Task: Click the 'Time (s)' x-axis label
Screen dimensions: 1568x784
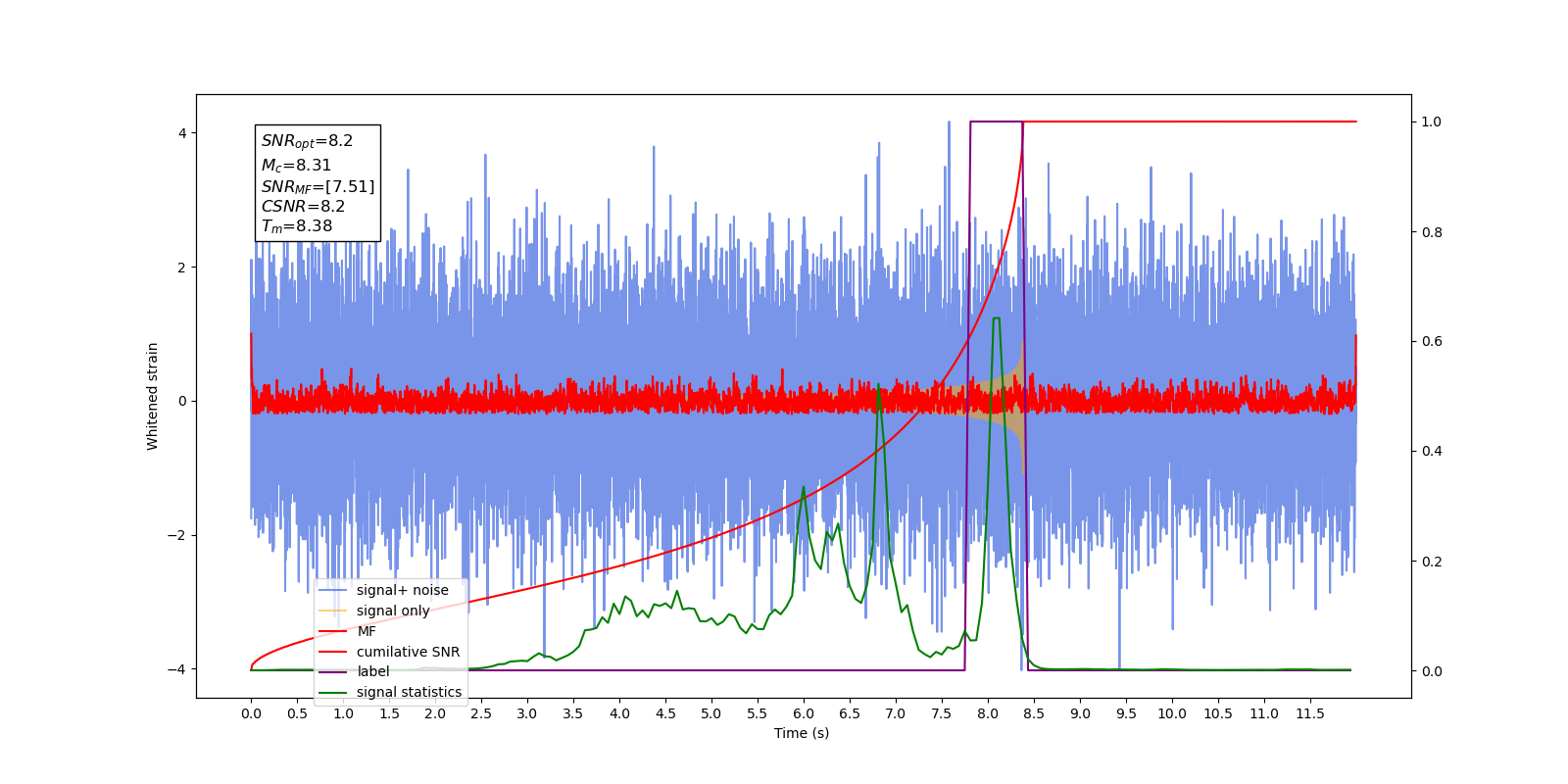Action: 802,733
